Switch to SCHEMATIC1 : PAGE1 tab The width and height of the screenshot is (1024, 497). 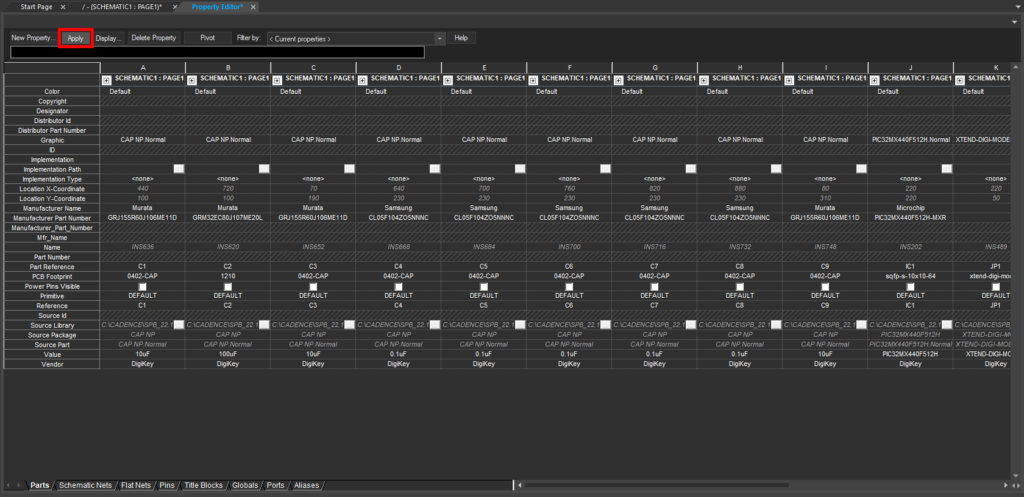click(x=121, y=7)
